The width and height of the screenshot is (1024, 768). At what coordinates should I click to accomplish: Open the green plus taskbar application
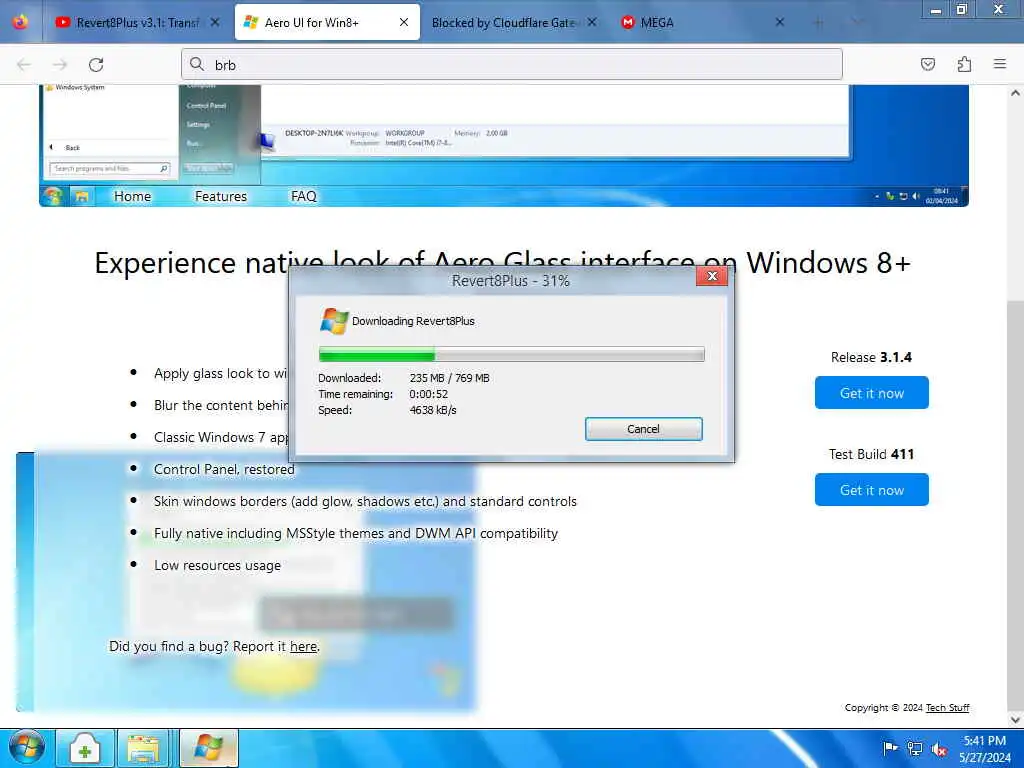(86, 748)
